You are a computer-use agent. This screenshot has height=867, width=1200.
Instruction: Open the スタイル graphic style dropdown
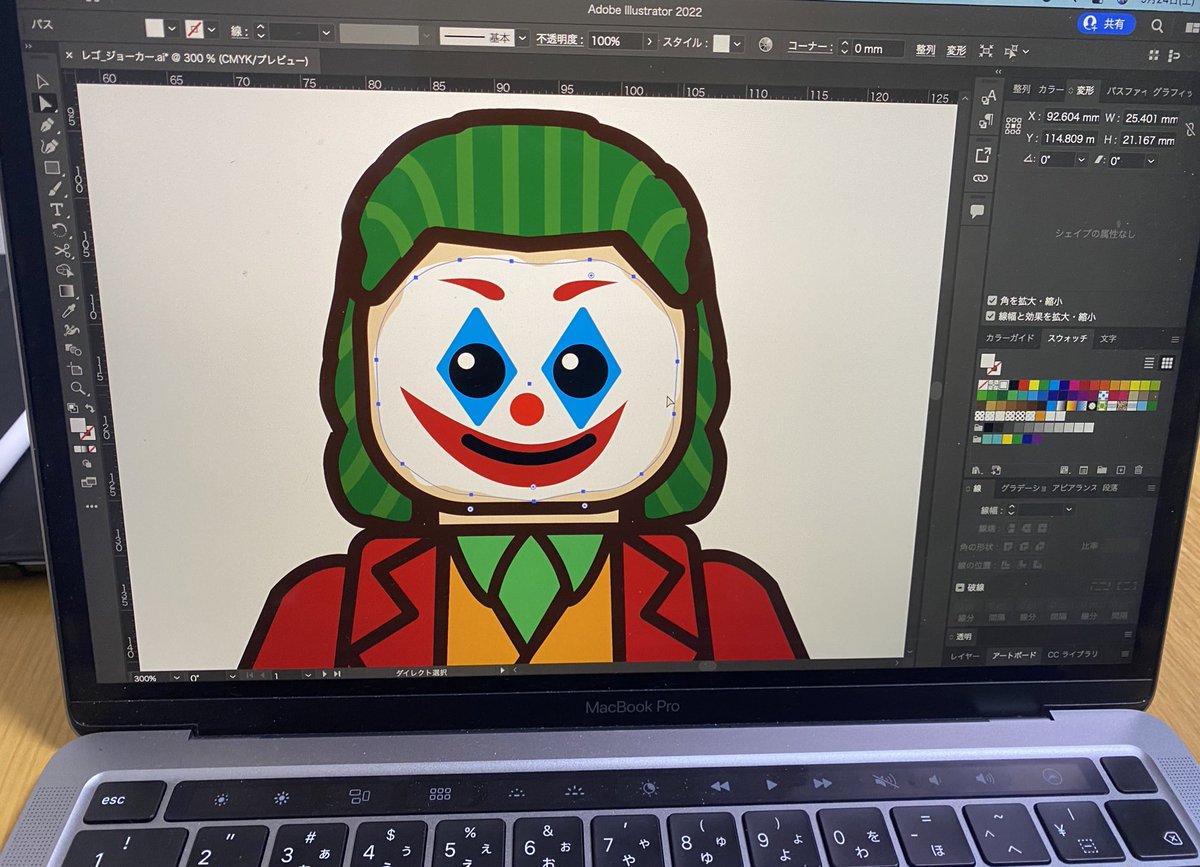coord(738,45)
